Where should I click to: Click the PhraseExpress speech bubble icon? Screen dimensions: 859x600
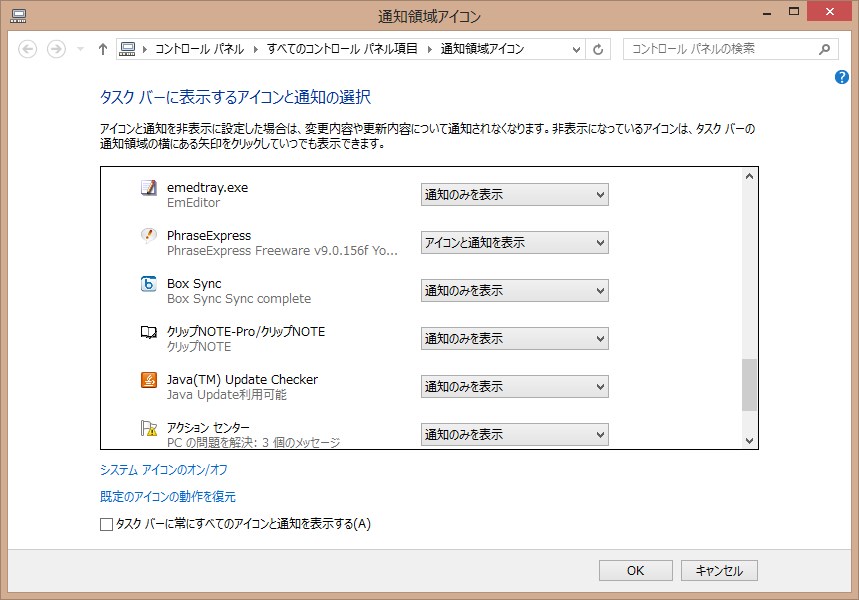(148, 236)
